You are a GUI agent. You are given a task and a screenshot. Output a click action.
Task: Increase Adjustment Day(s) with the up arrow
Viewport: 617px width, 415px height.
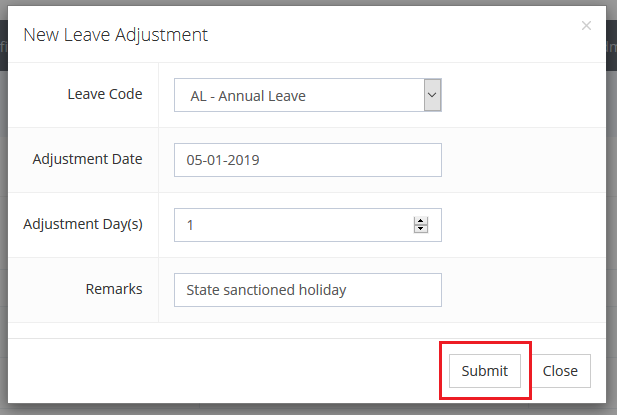421,221
